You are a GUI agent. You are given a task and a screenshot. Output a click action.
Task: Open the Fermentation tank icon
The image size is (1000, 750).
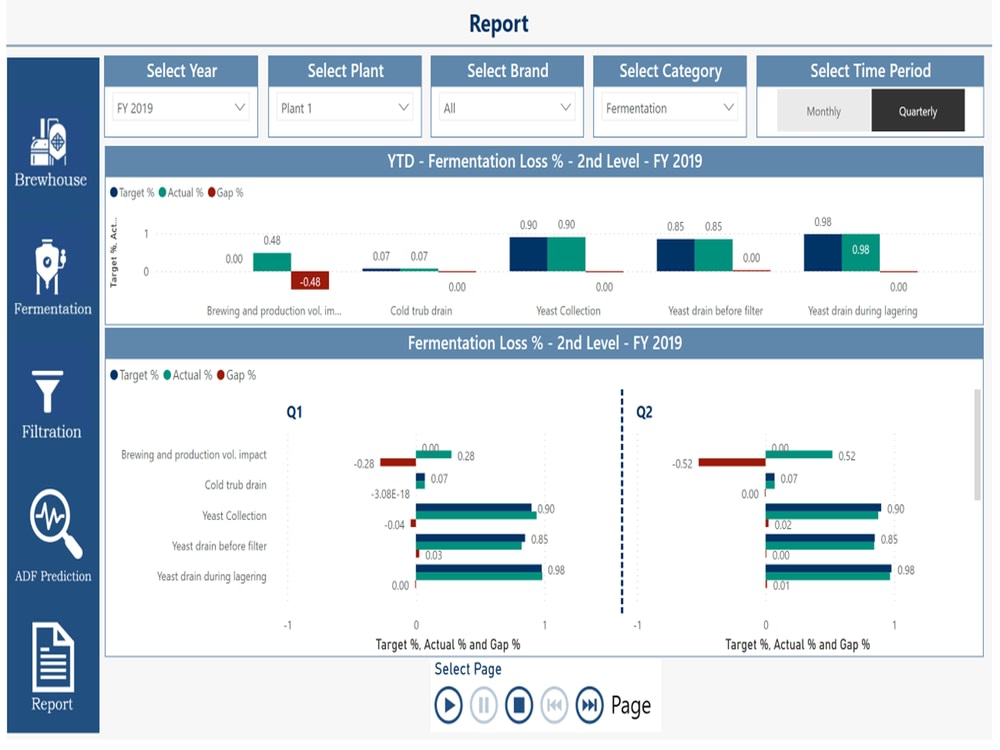(50, 267)
